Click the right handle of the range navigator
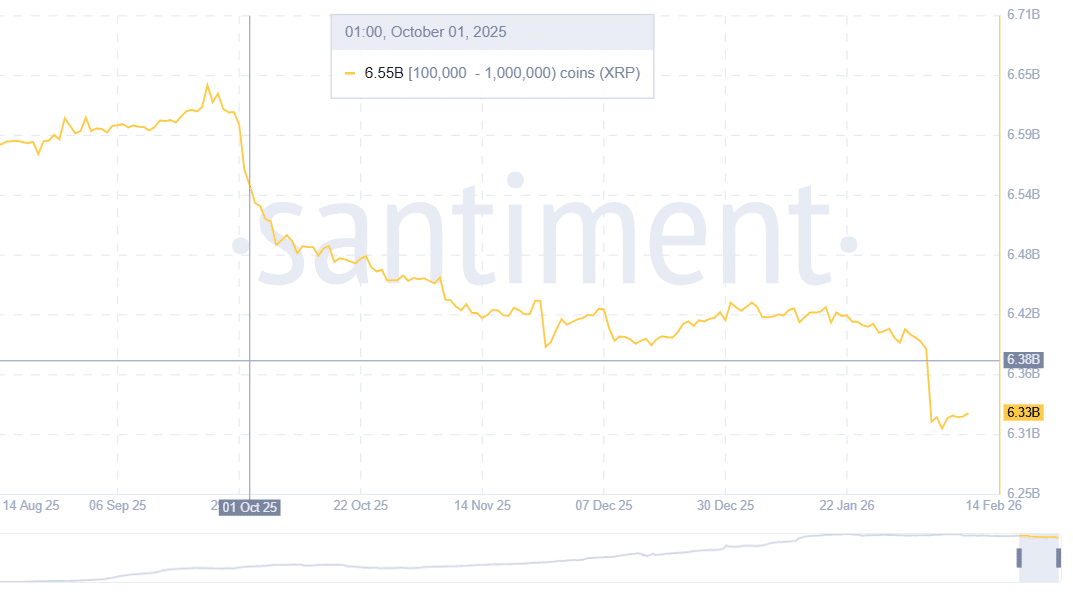The height and width of the screenshot is (595, 1073). (x=1058, y=557)
